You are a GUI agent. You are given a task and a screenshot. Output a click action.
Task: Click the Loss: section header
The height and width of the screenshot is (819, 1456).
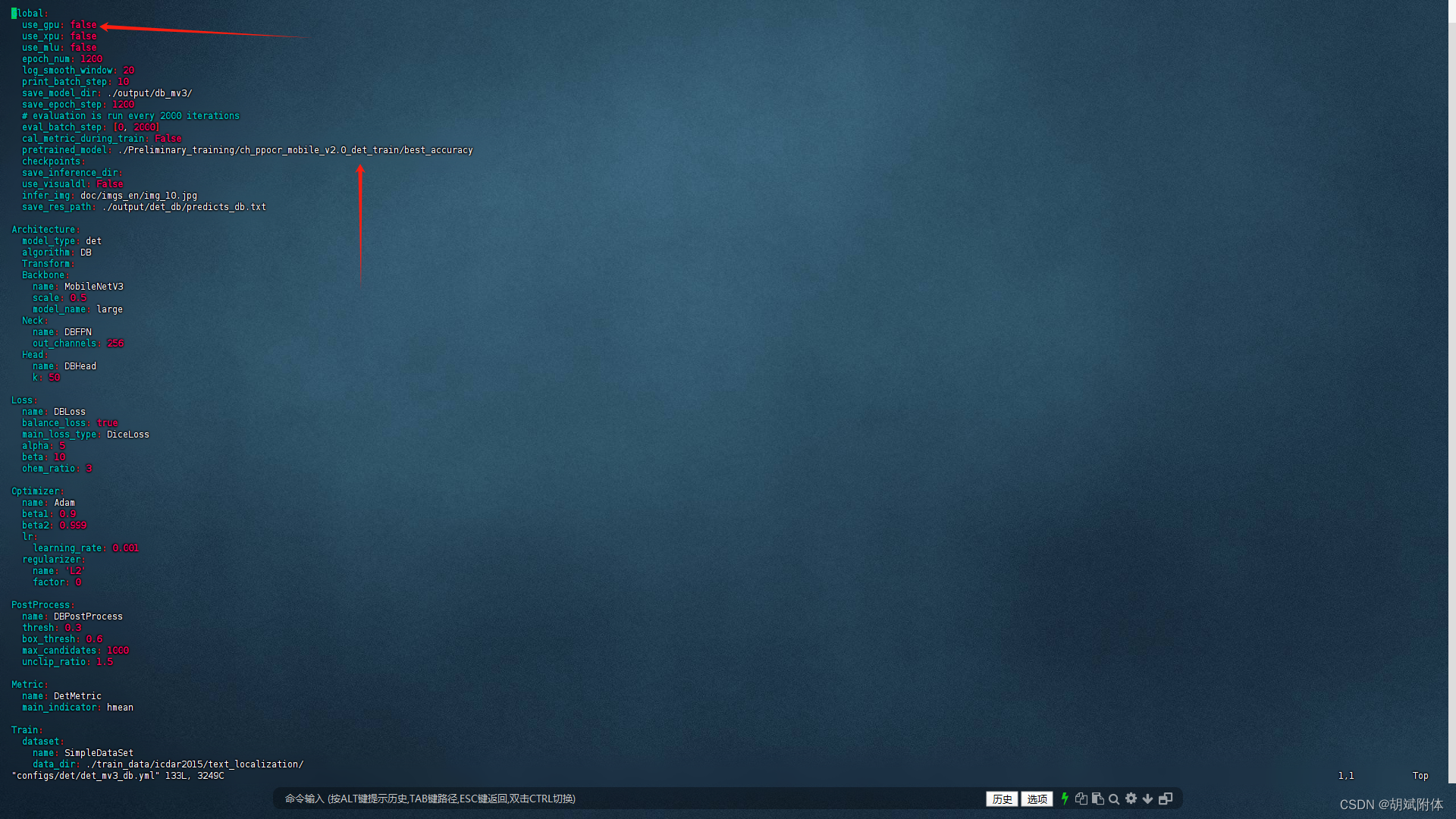24,400
